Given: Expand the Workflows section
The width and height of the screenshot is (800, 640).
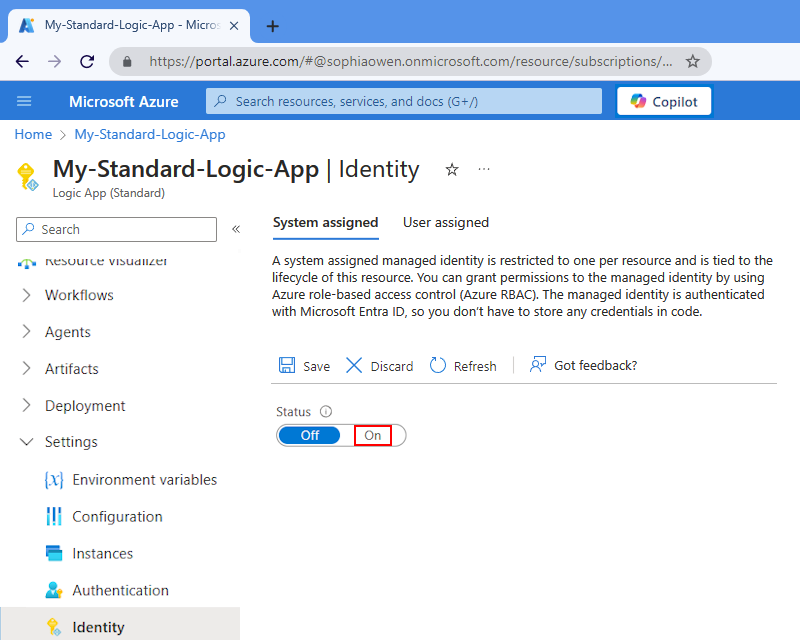Looking at the screenshot, I should tap(79, 295).
